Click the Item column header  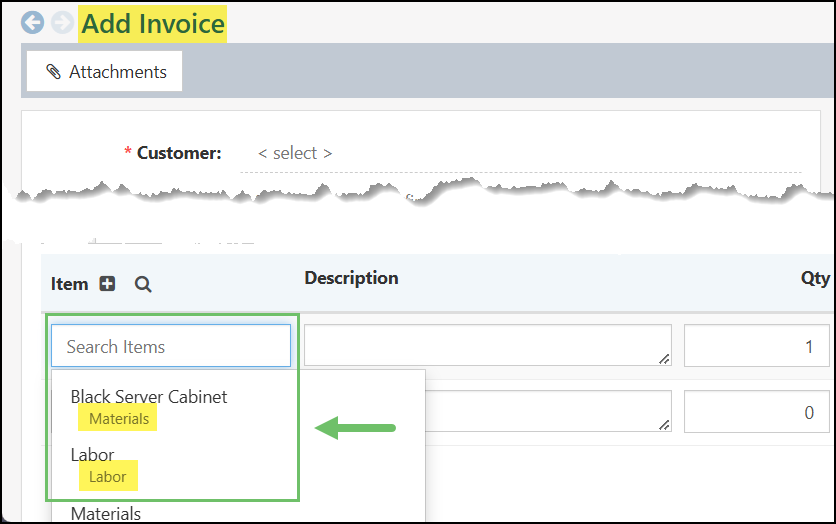(69, 284)
